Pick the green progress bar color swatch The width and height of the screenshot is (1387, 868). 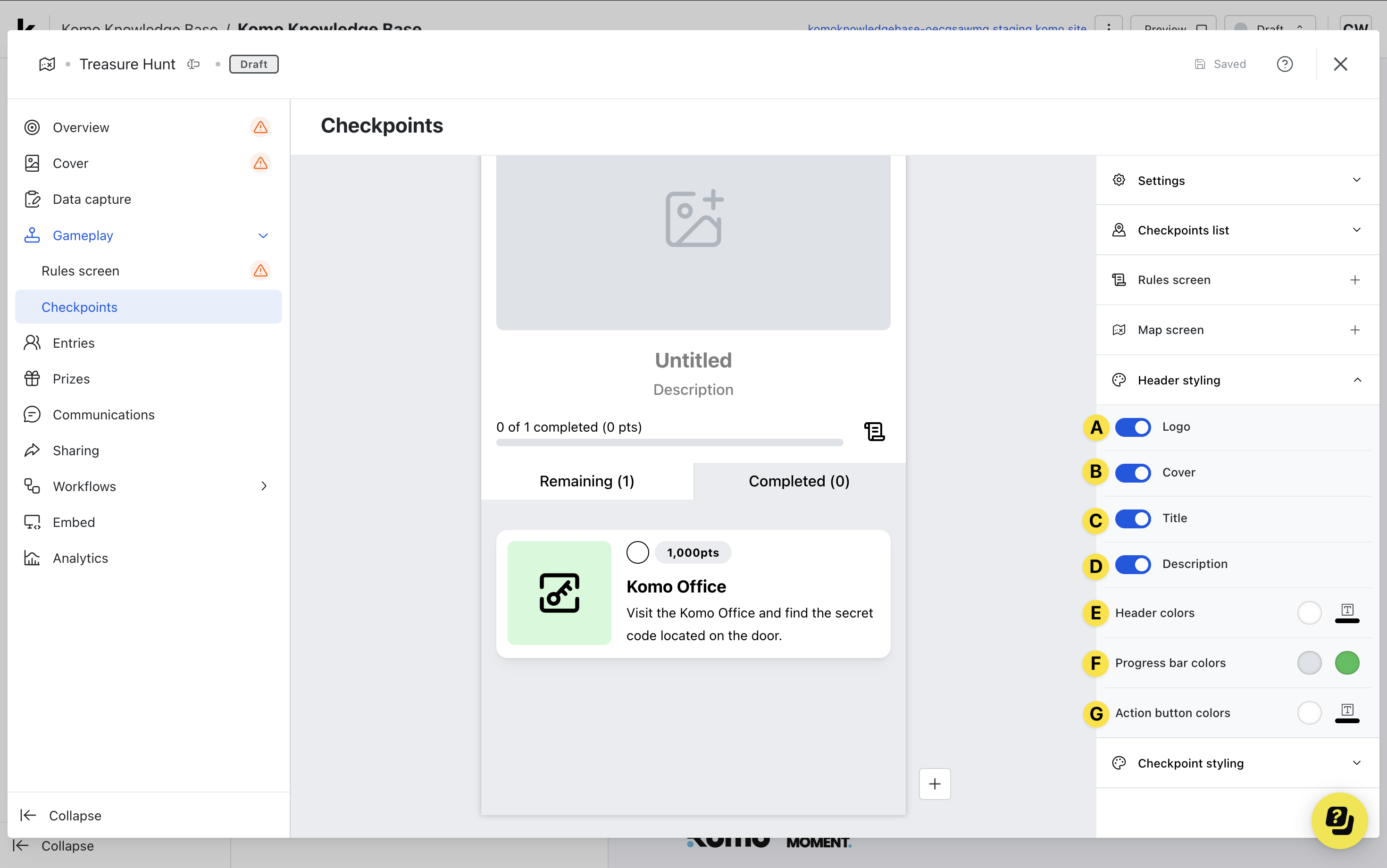pos(1347,663)
